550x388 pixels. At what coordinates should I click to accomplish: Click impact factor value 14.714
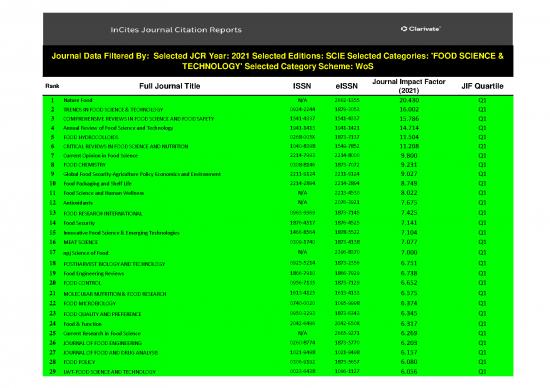click(x=409, y=128)
